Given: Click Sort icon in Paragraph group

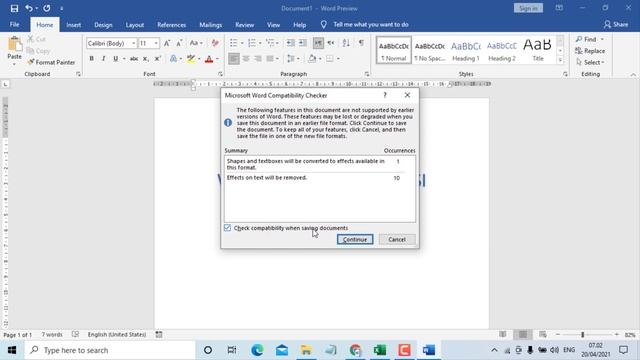Looking at the screenshot, I should point(346,43).
